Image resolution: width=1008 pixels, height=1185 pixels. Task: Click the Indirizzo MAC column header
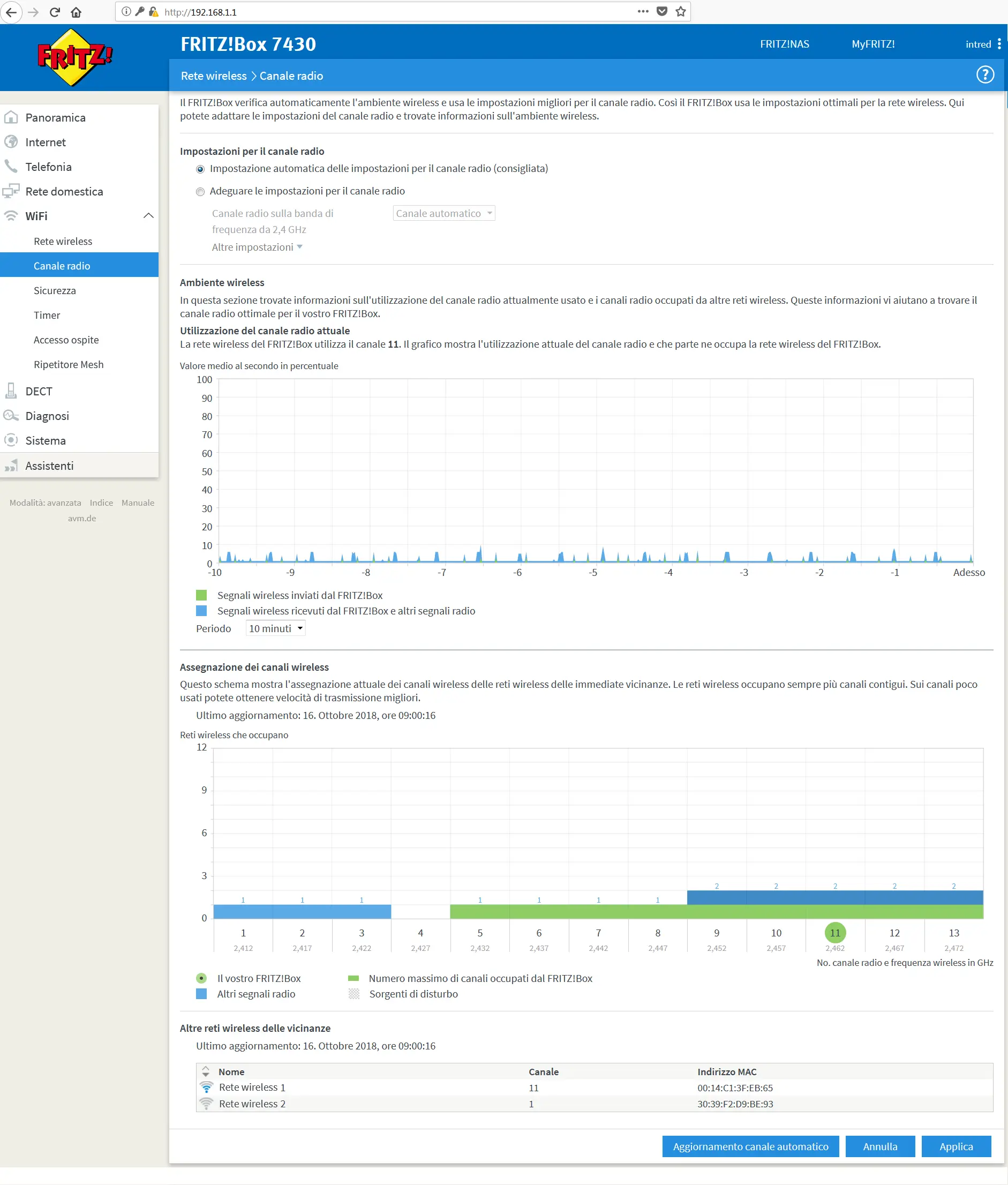(x=727, y=1072)
